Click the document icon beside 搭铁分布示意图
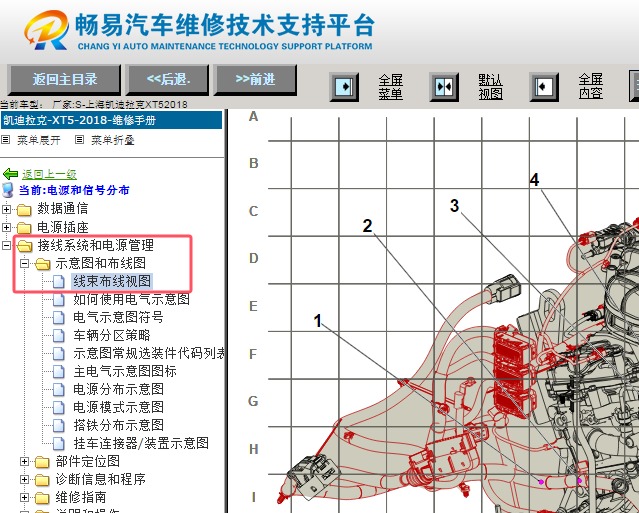 pyautogui.click(x=59, y=425)
